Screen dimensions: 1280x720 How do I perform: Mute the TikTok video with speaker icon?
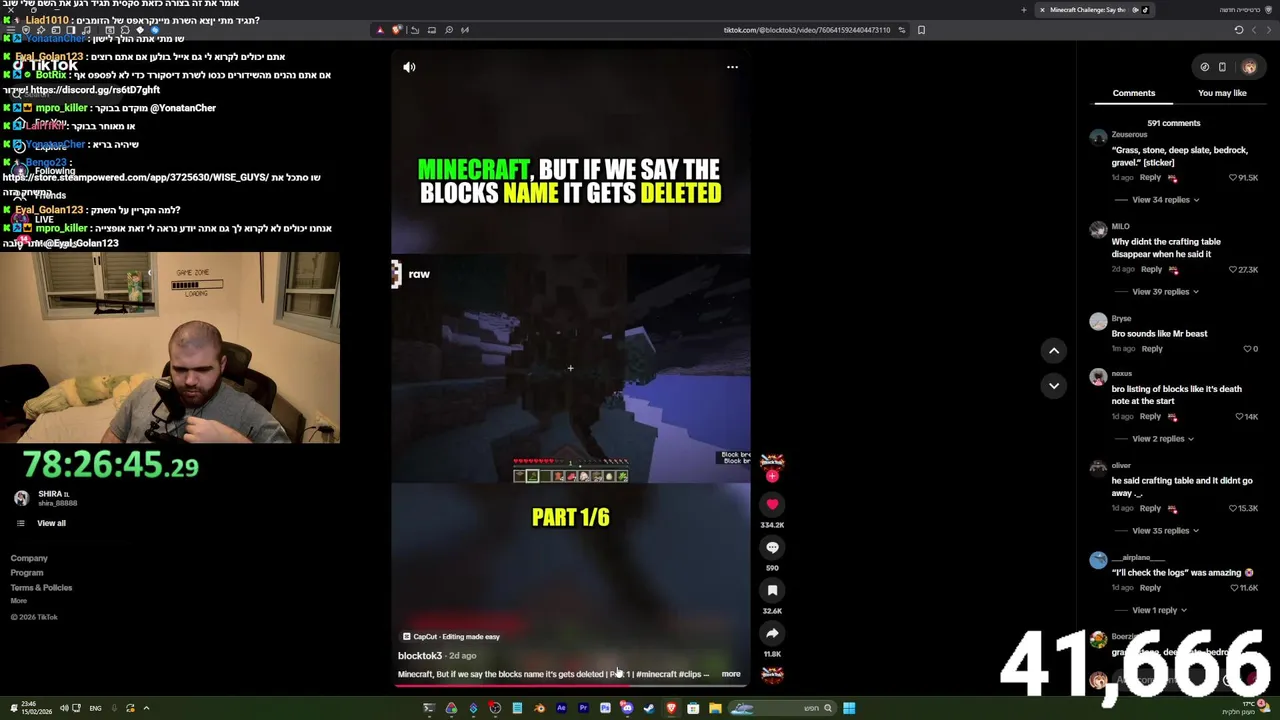[409, 67]
